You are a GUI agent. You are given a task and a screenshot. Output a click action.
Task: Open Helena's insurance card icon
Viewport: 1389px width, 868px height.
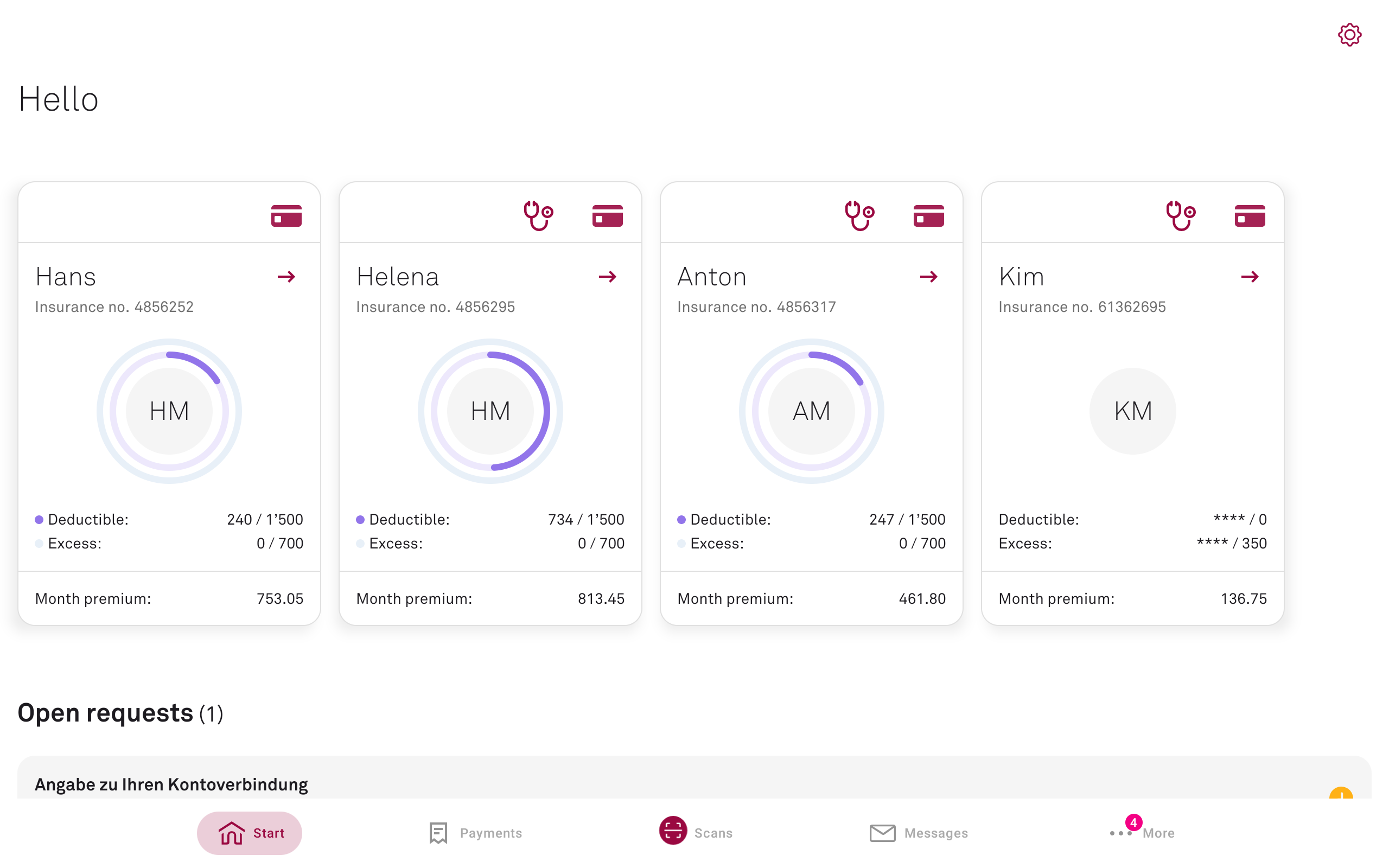point(607,216)
